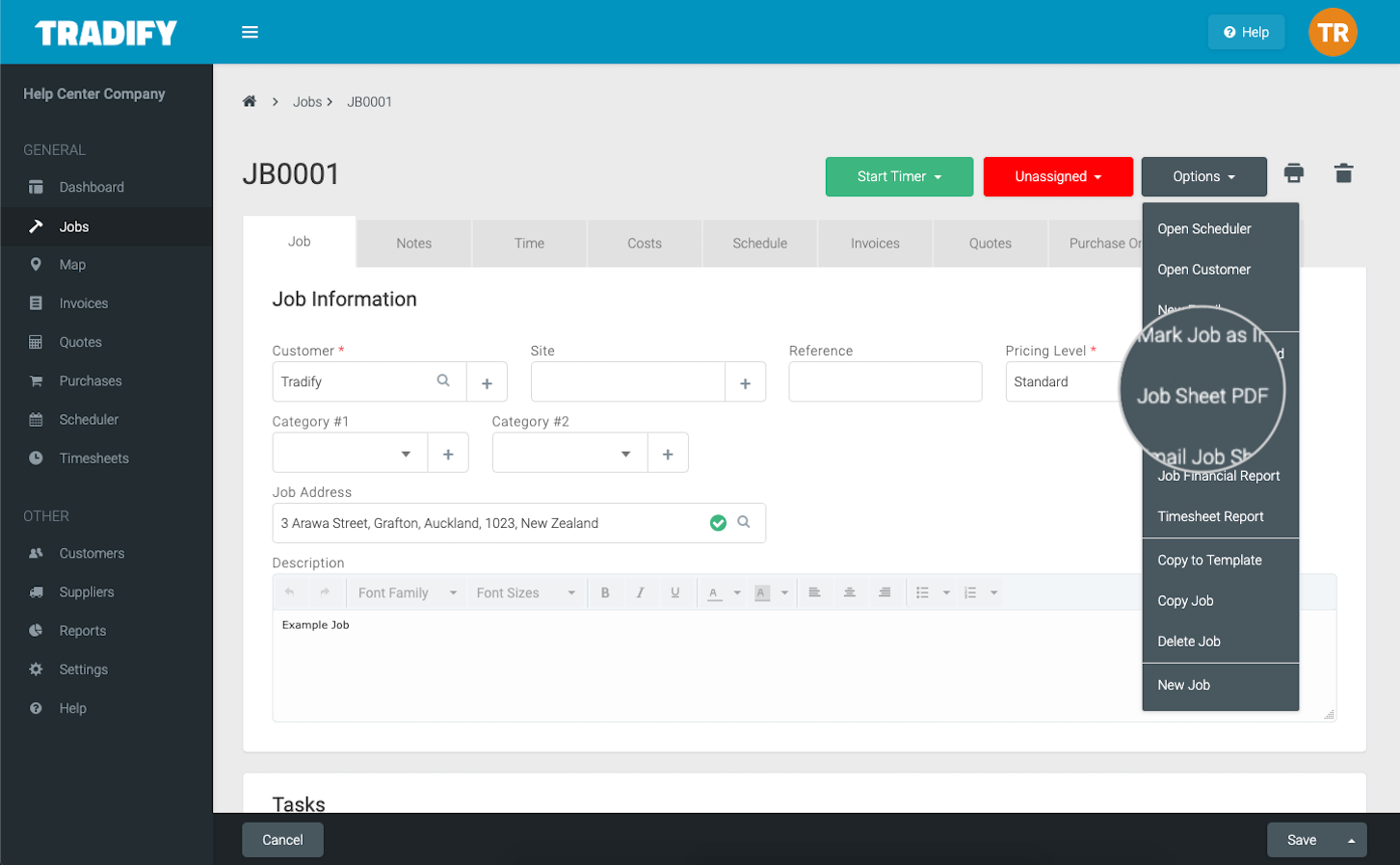Click the Job Address search magnifier
The height and width of the screenshot is (865, 1400).
(744, 522)
